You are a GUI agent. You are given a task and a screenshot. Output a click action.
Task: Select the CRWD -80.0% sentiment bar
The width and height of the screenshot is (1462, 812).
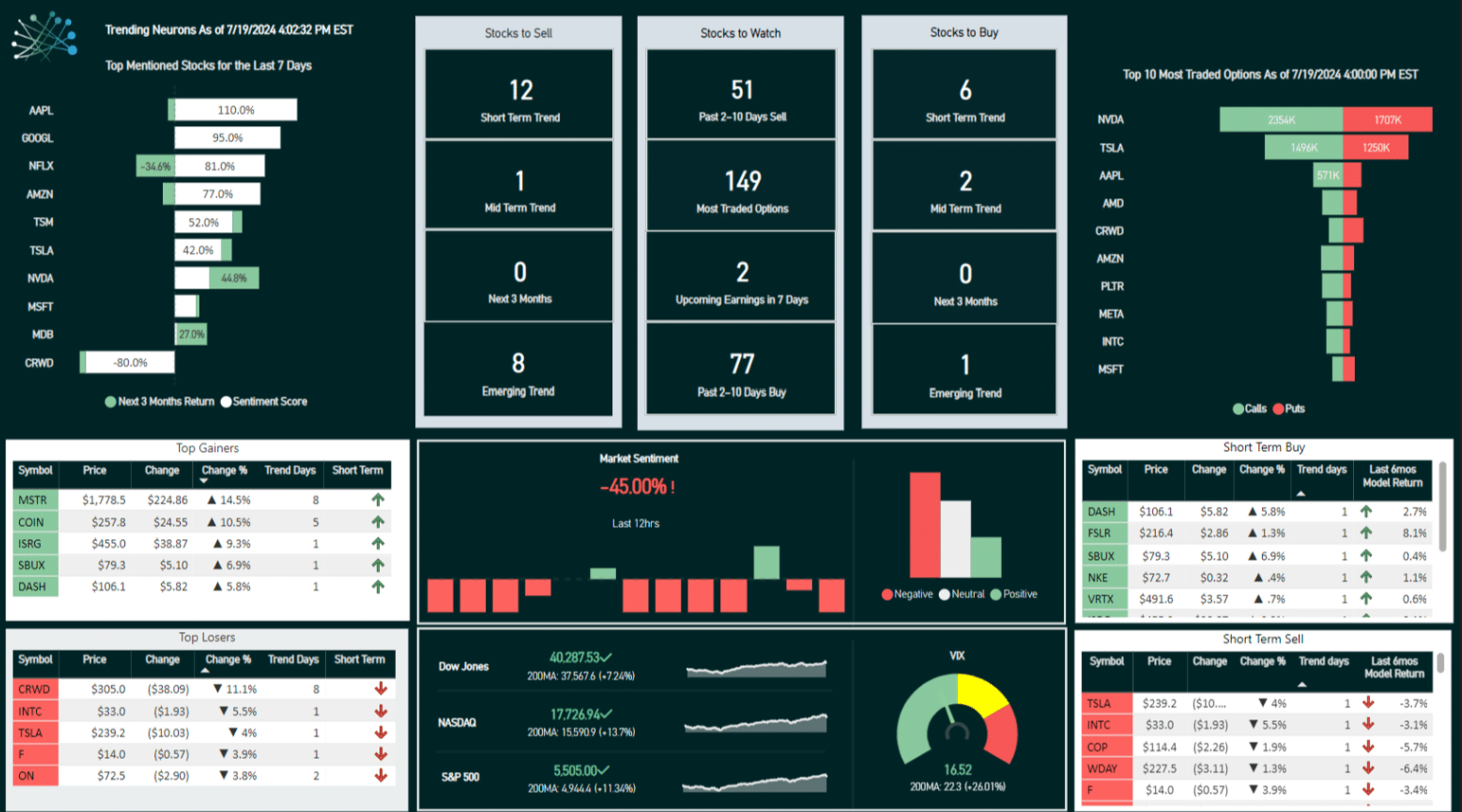[x=130, y=363]
